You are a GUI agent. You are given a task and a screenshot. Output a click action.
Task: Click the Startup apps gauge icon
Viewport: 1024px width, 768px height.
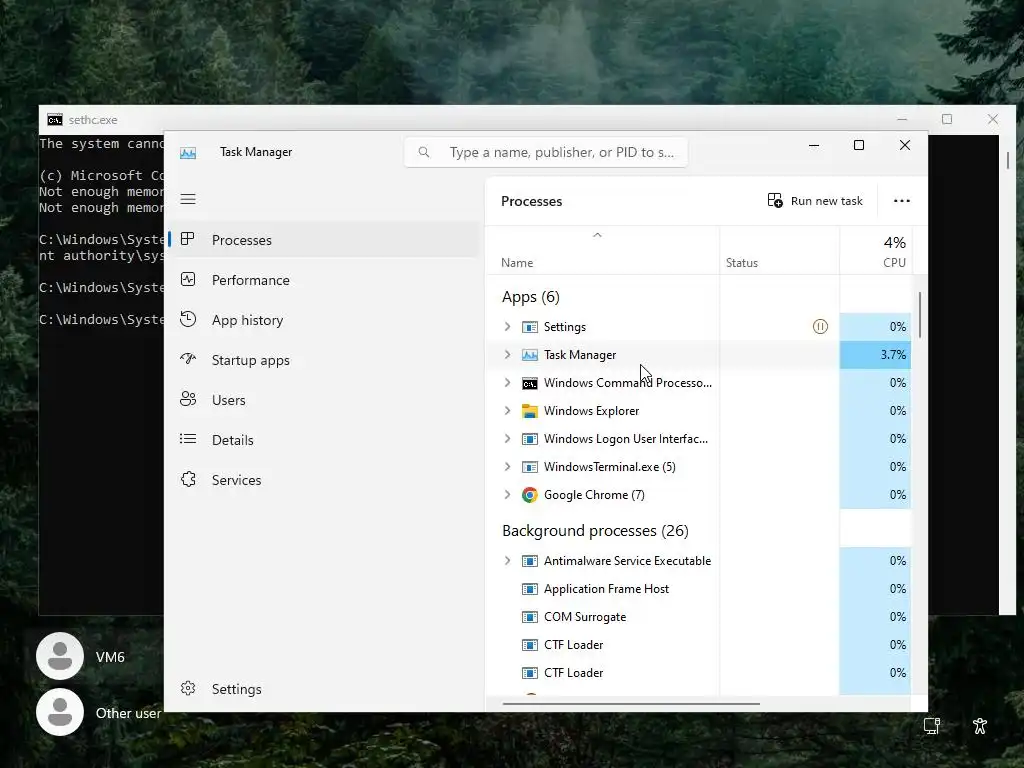click(188, 359)
